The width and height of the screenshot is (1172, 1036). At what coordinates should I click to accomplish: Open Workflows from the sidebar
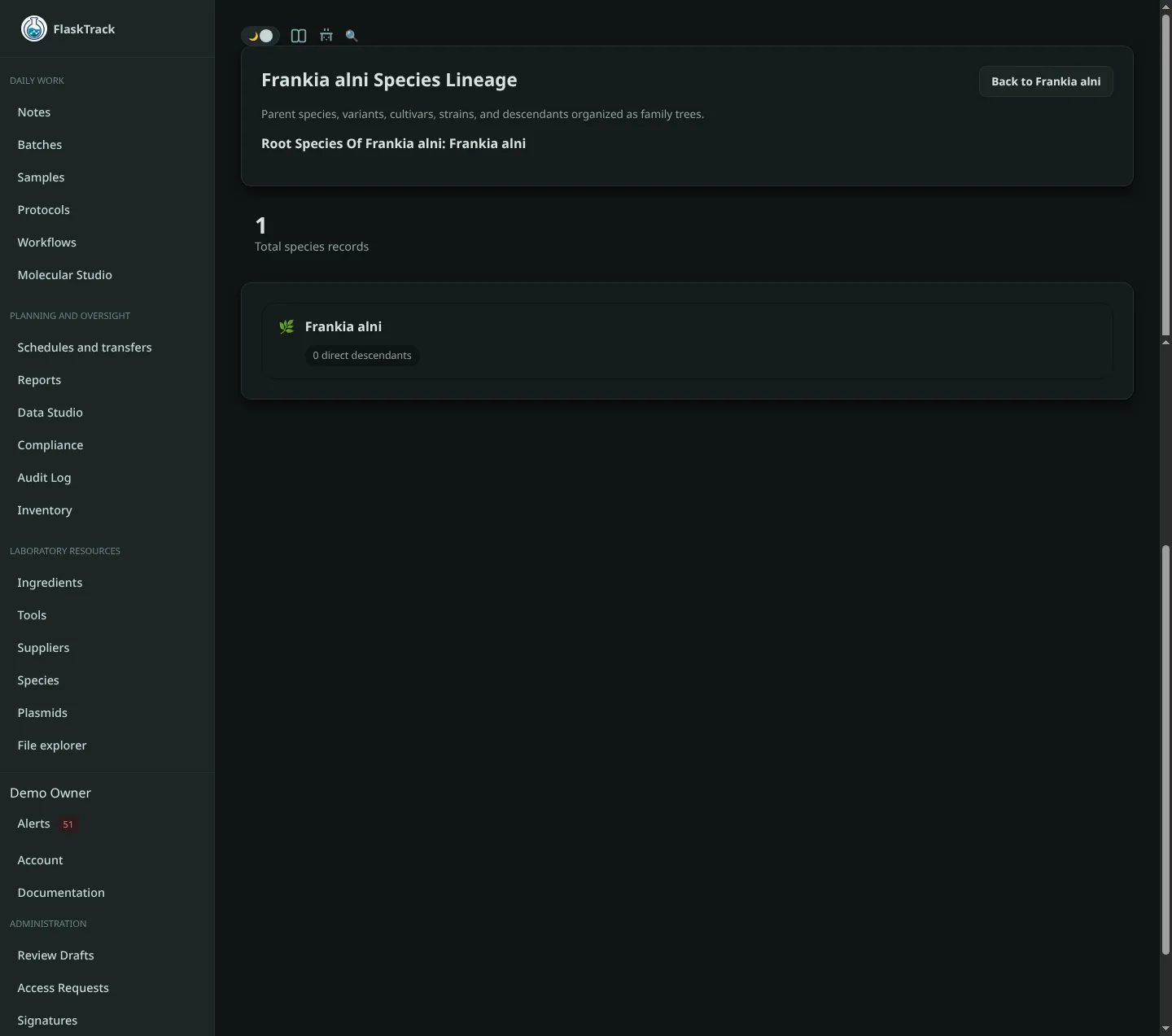(47, 243)
